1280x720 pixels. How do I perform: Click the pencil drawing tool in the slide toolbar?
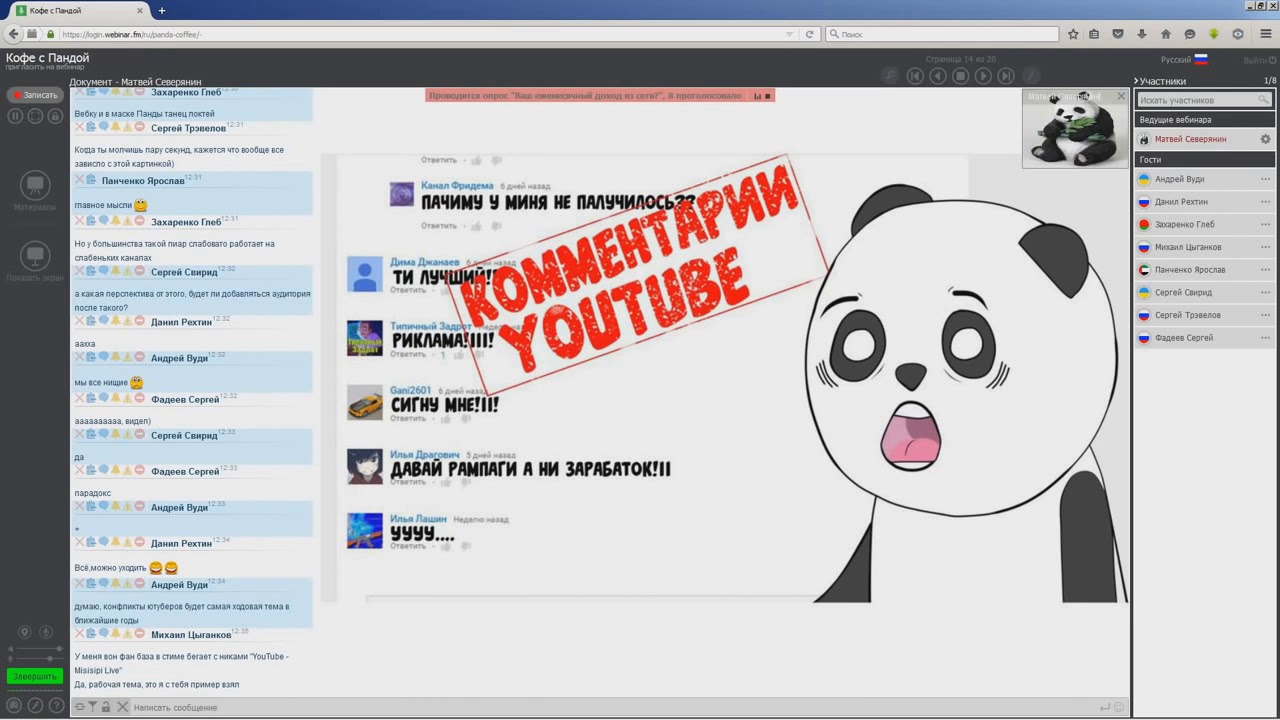tap(1031, 75)
